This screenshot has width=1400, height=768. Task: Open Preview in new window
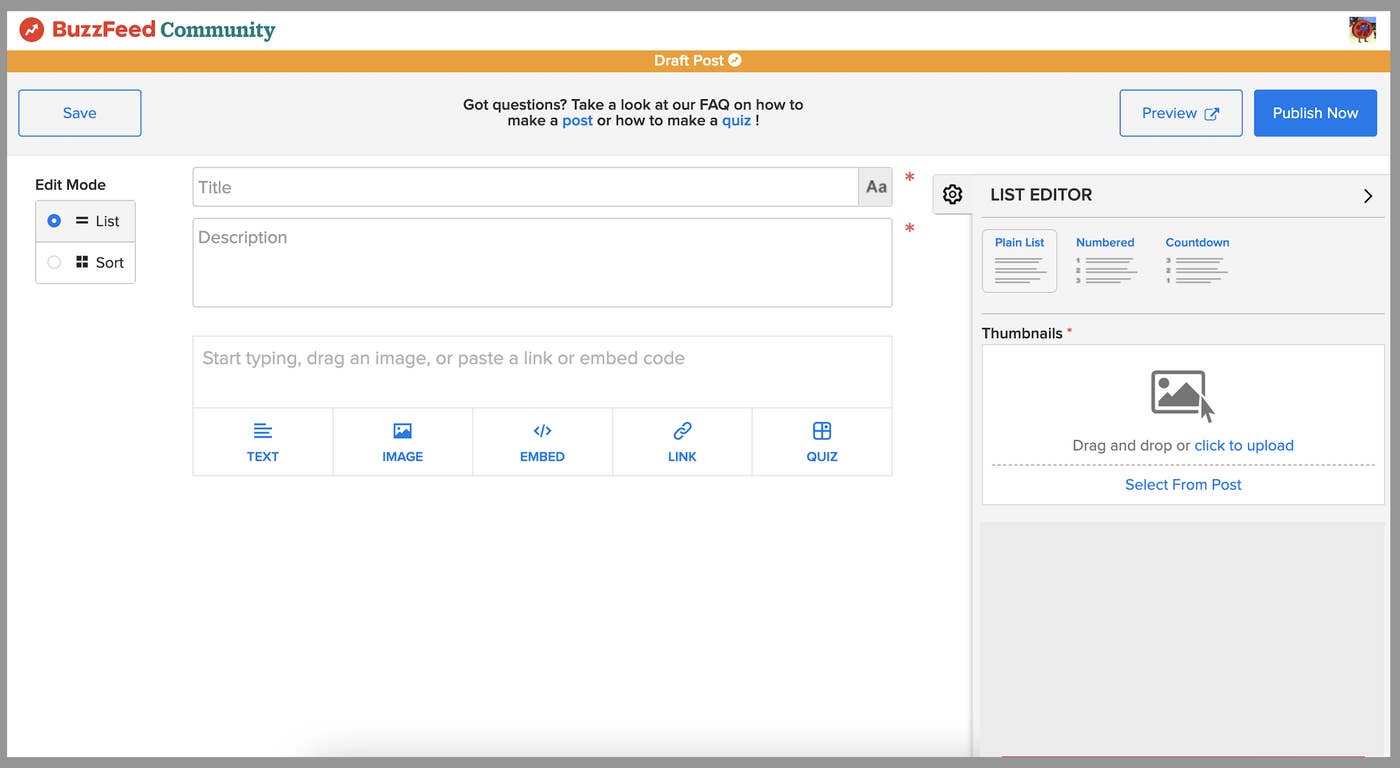click(1180, 113)
